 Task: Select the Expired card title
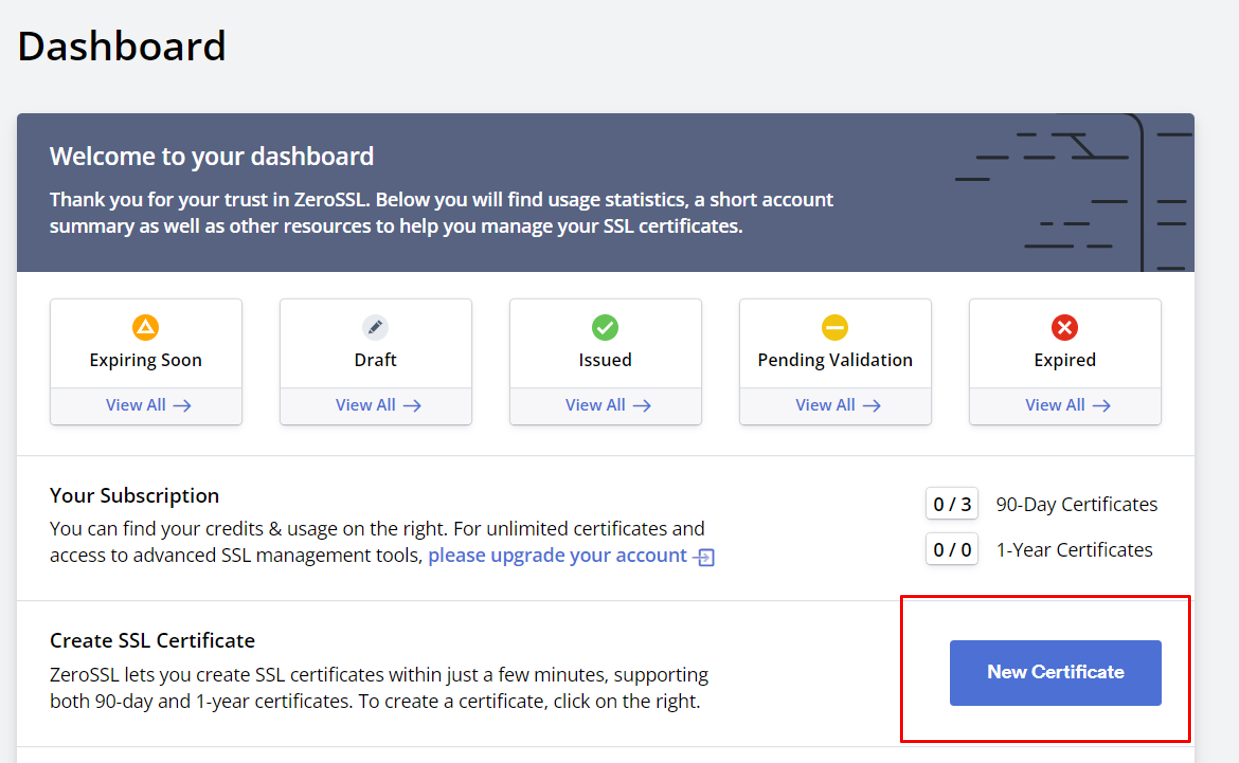1065,360
